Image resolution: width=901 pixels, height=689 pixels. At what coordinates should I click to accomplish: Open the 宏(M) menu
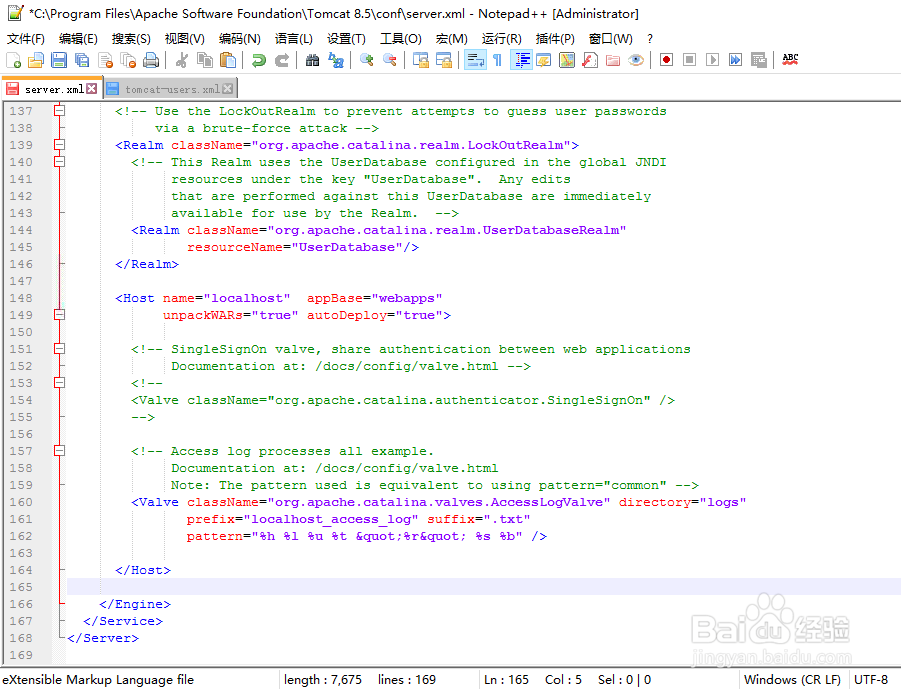click(x=451, y=39)
